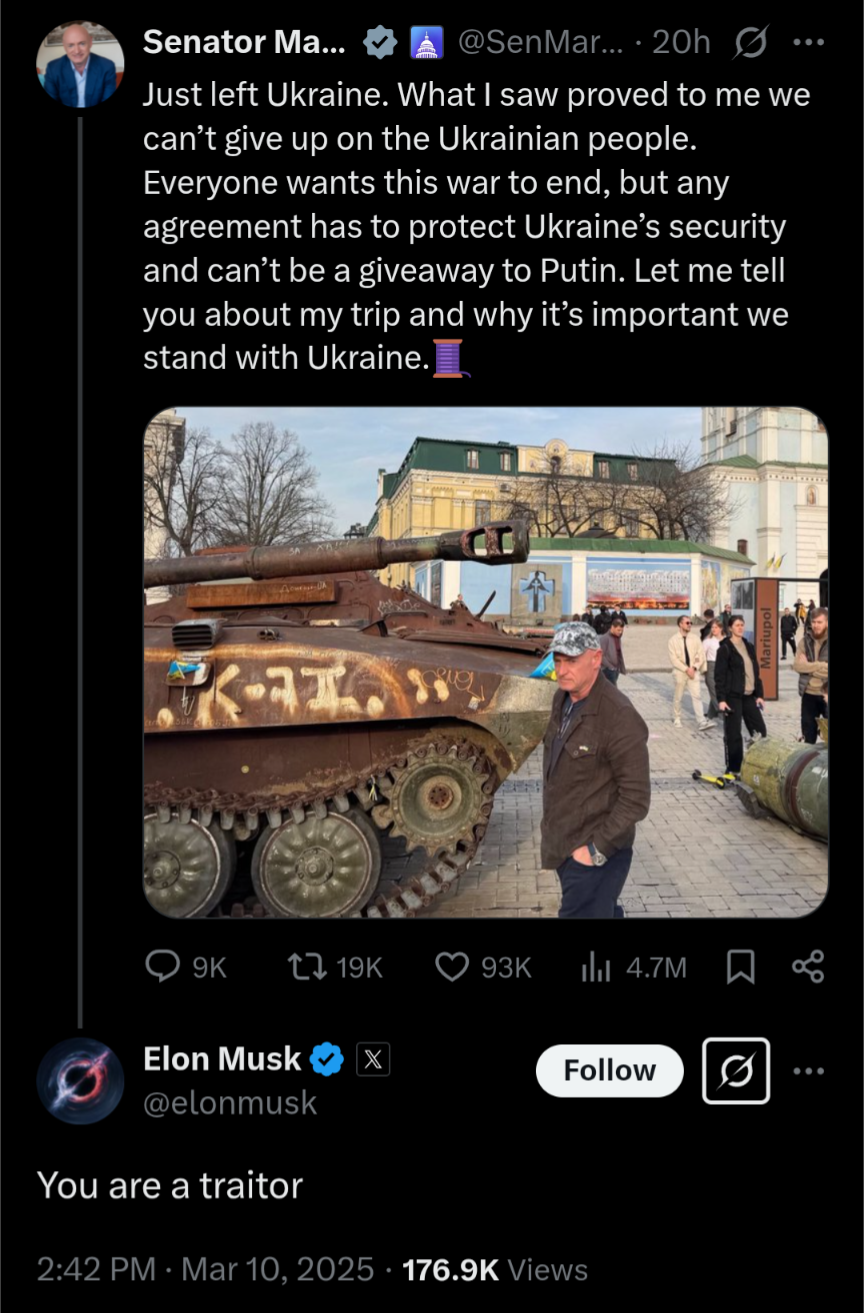
Task: Open more options on Senator's post
Action: click(x=807, y=43)
